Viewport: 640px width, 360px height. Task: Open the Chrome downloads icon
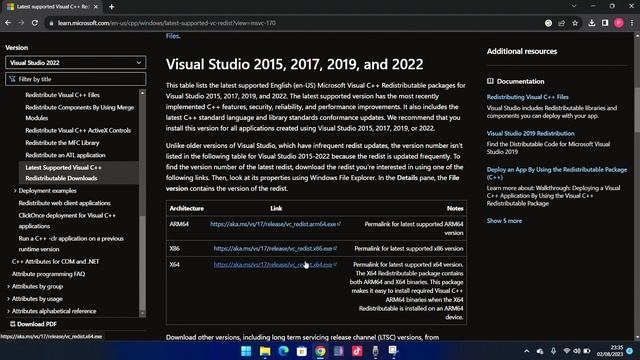(x=591, y=23)
